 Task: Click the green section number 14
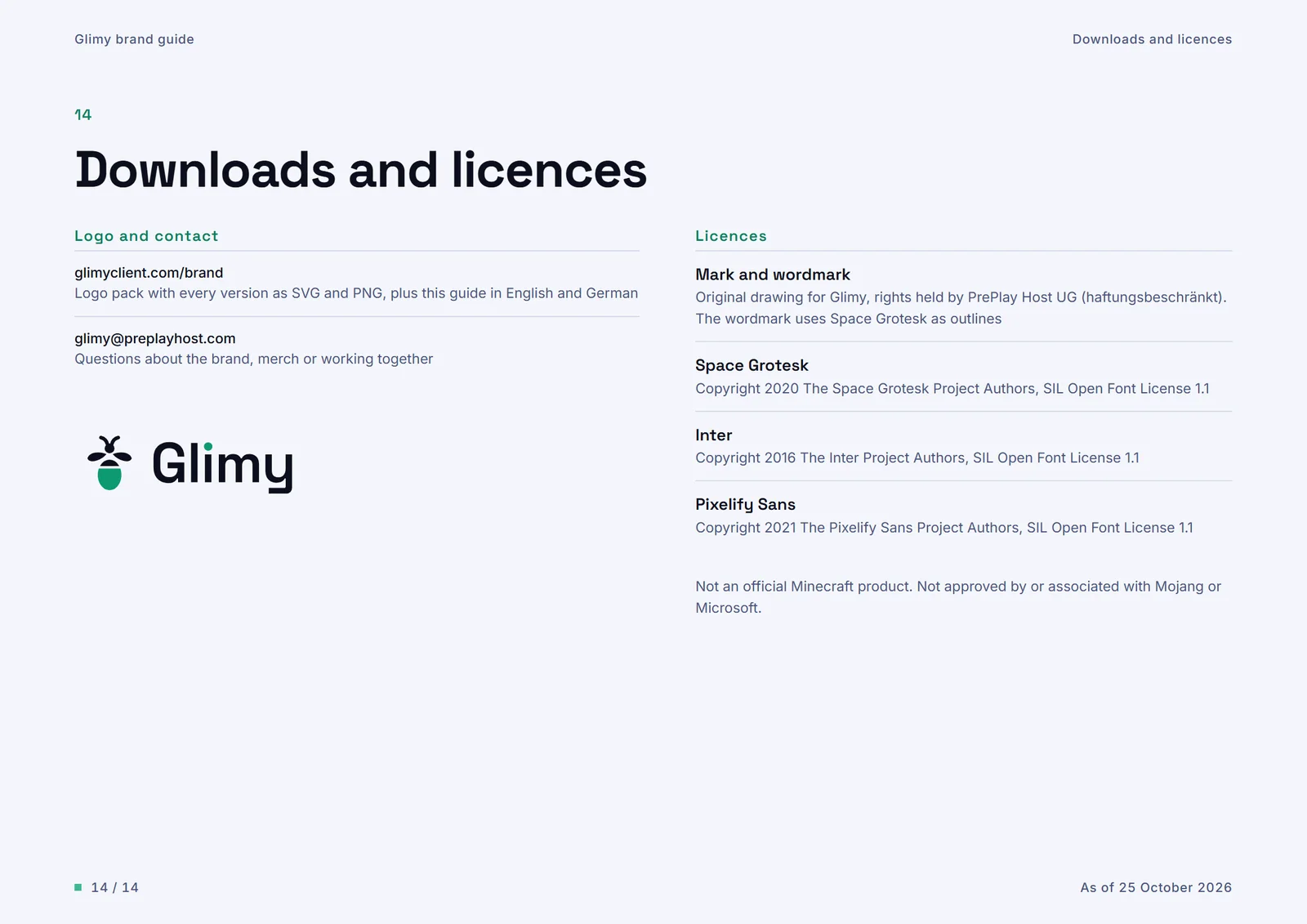[83, 114]
